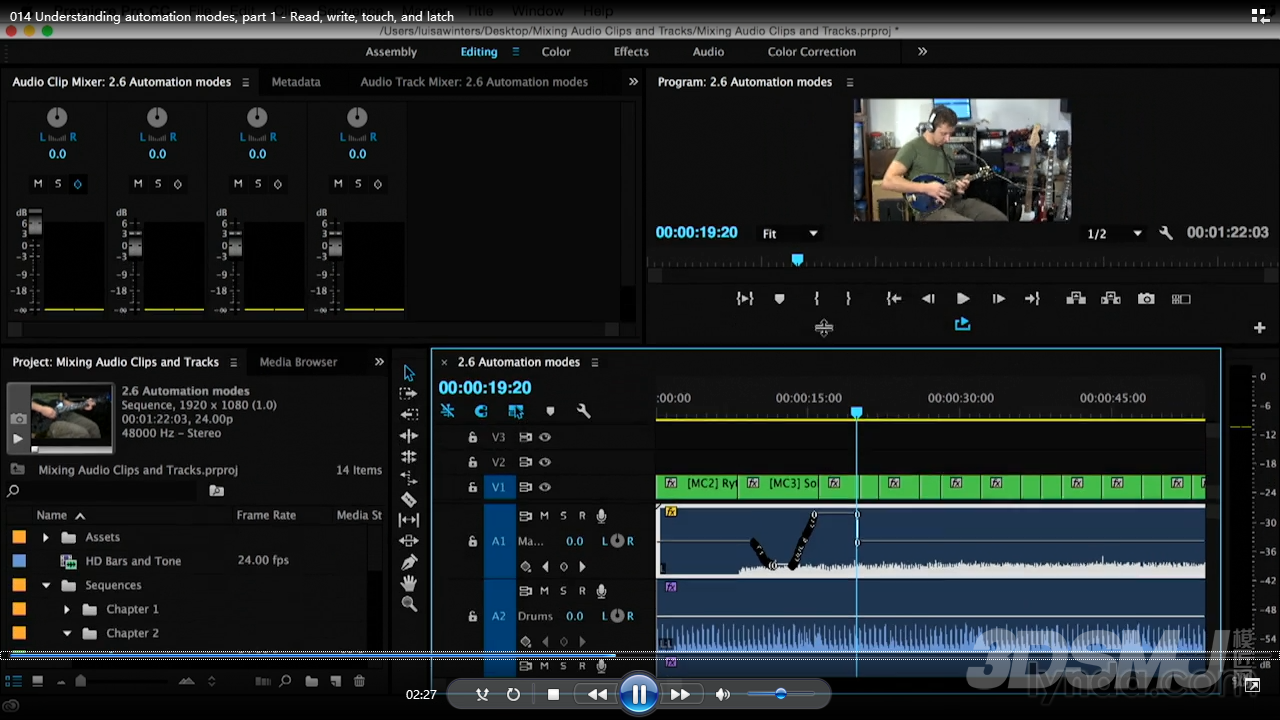1280x720 pixels.
Task: Click the Extract button in Program monitor
Action: 1111,299
